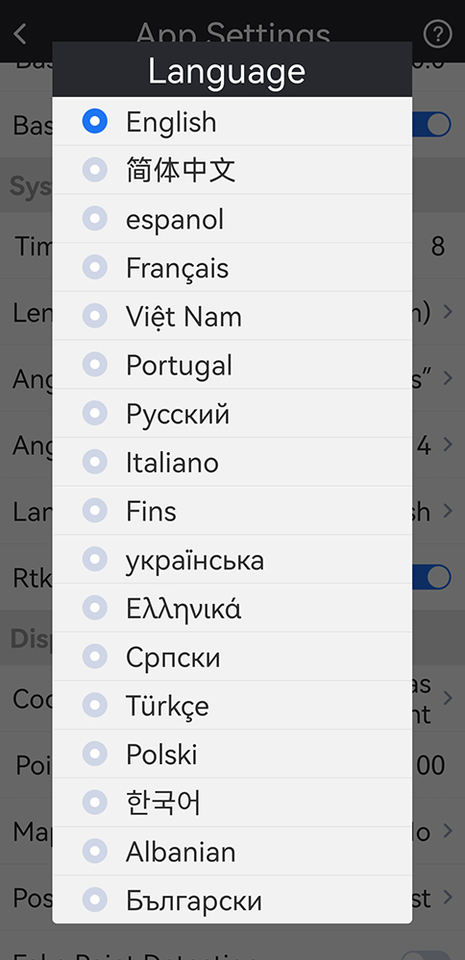Choose Portugal language option
The height and width of the screenshot is (960, 465).
pos(232,364)
